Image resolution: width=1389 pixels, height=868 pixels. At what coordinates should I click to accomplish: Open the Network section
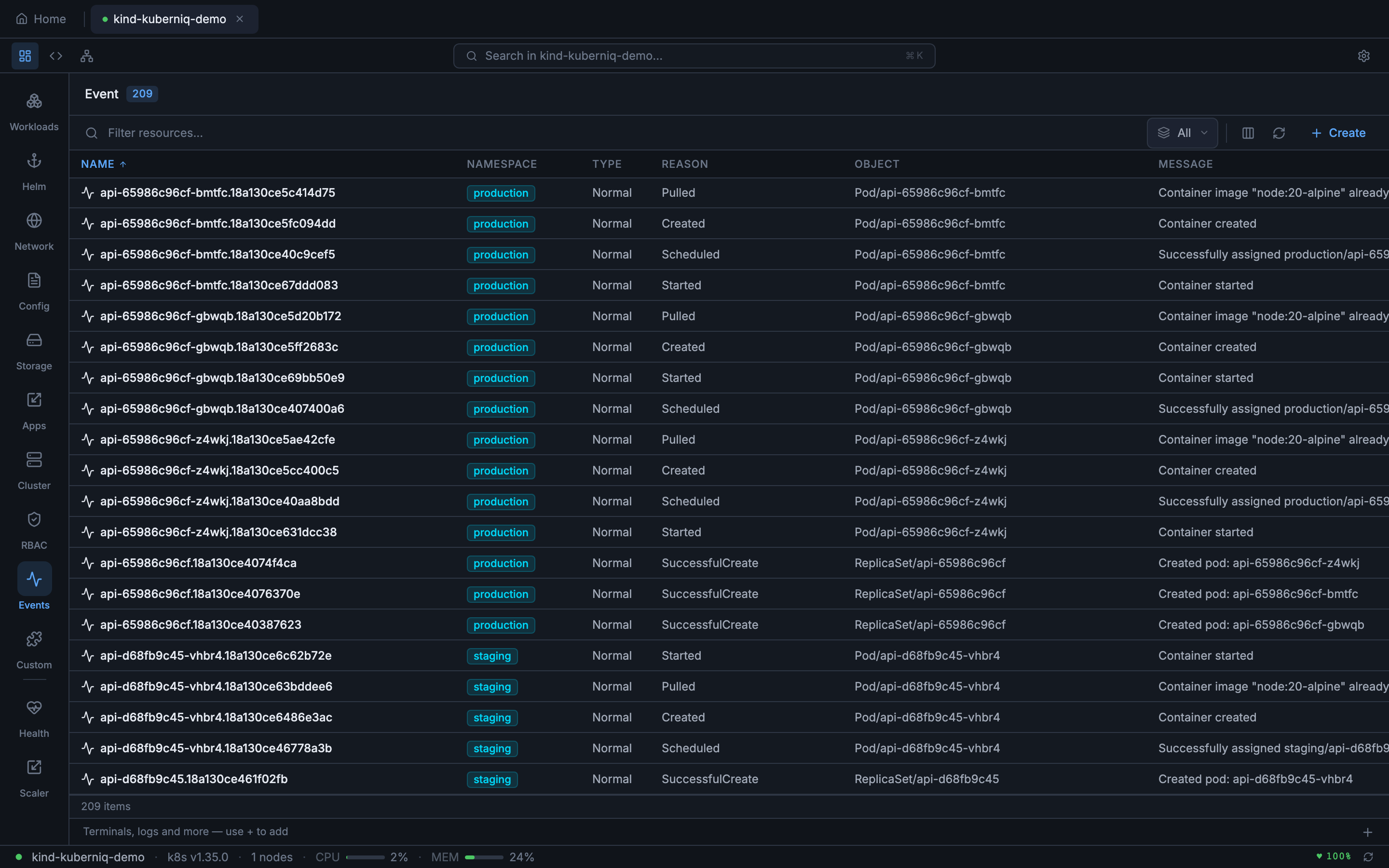[34, 230]
